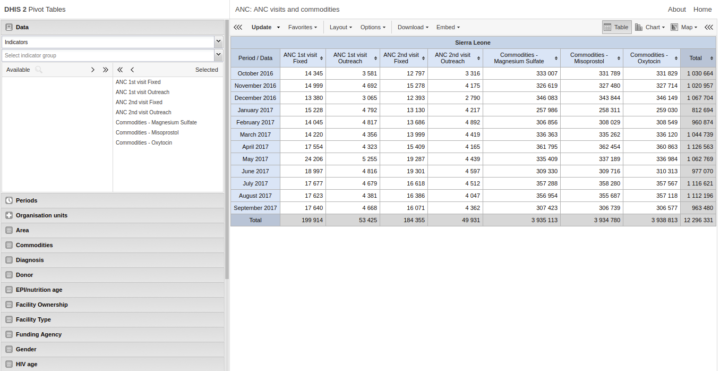Image resolution: width=720 pixels, height=371 pixels.
Task: Open the About link
Action: pyautogui.click(x=677, y=9)
